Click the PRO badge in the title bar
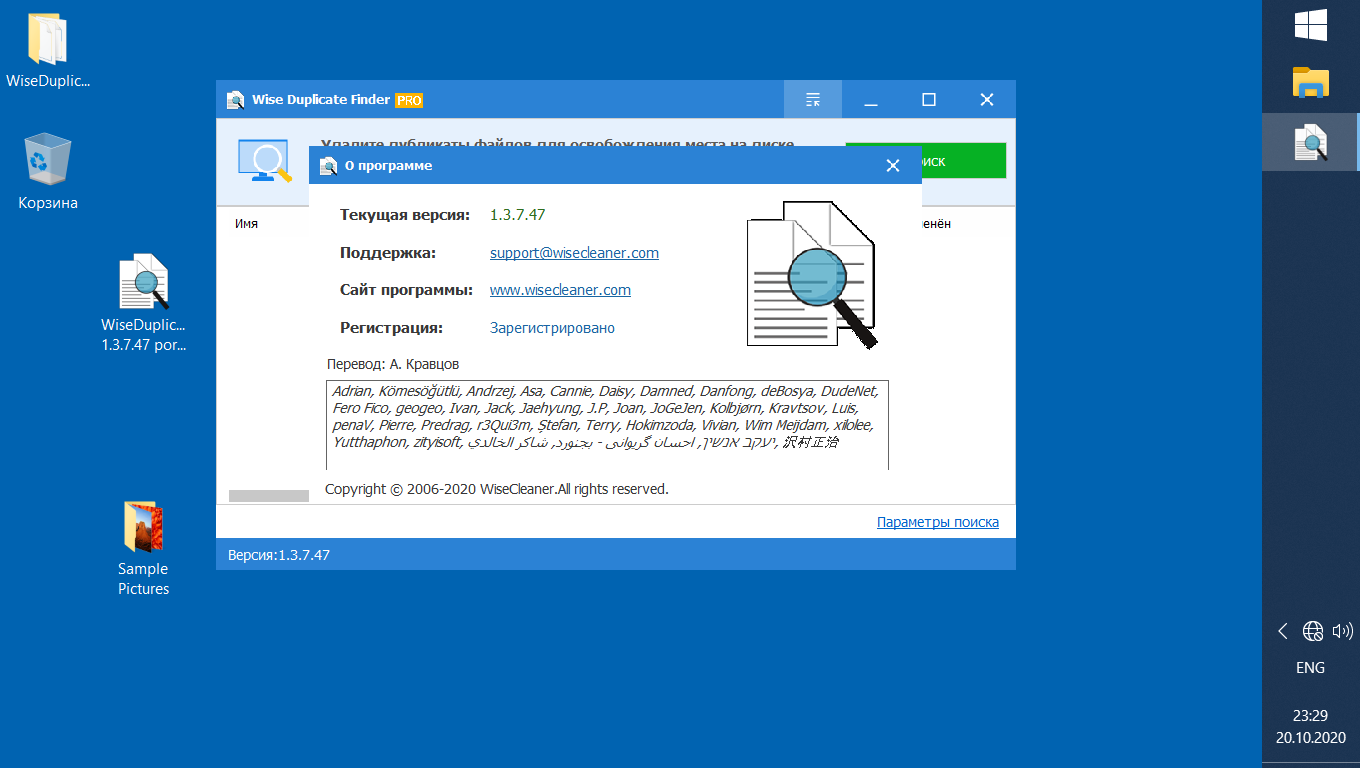Image resolution: width=1360 pixels, height=768 pixels. click(409, 100)
